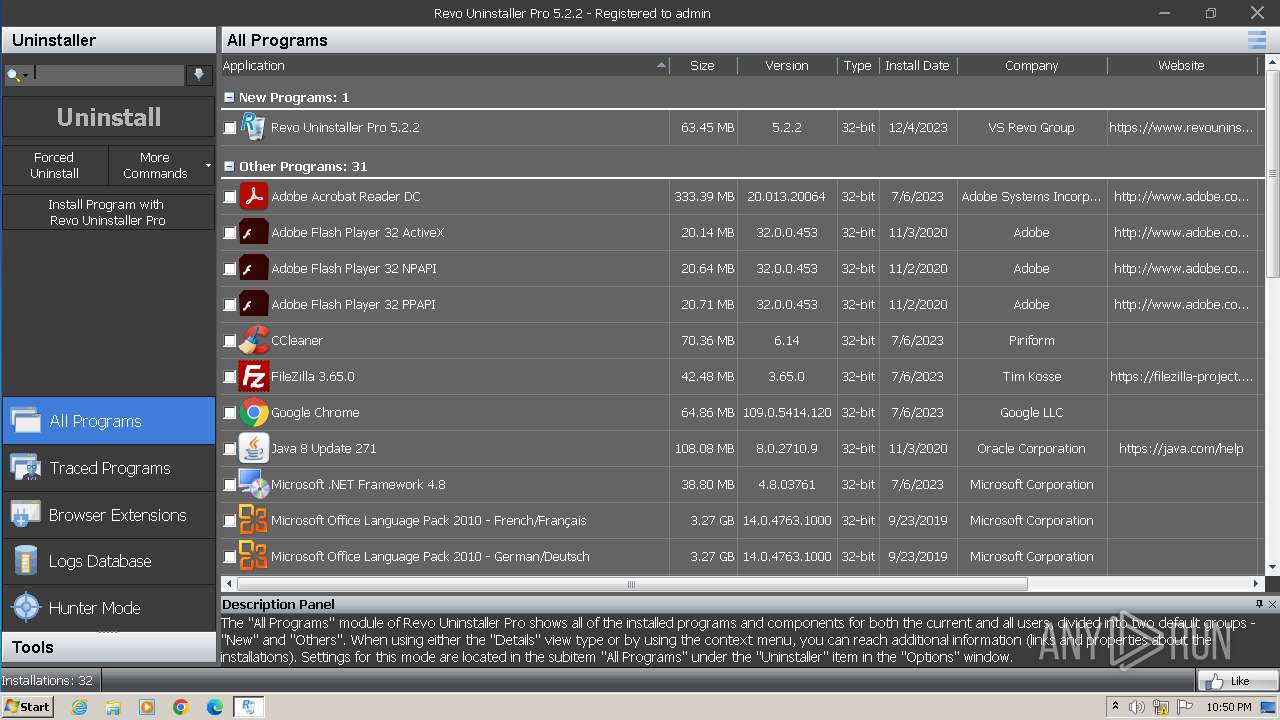Switch to Hunter Mode

[108, 608]
